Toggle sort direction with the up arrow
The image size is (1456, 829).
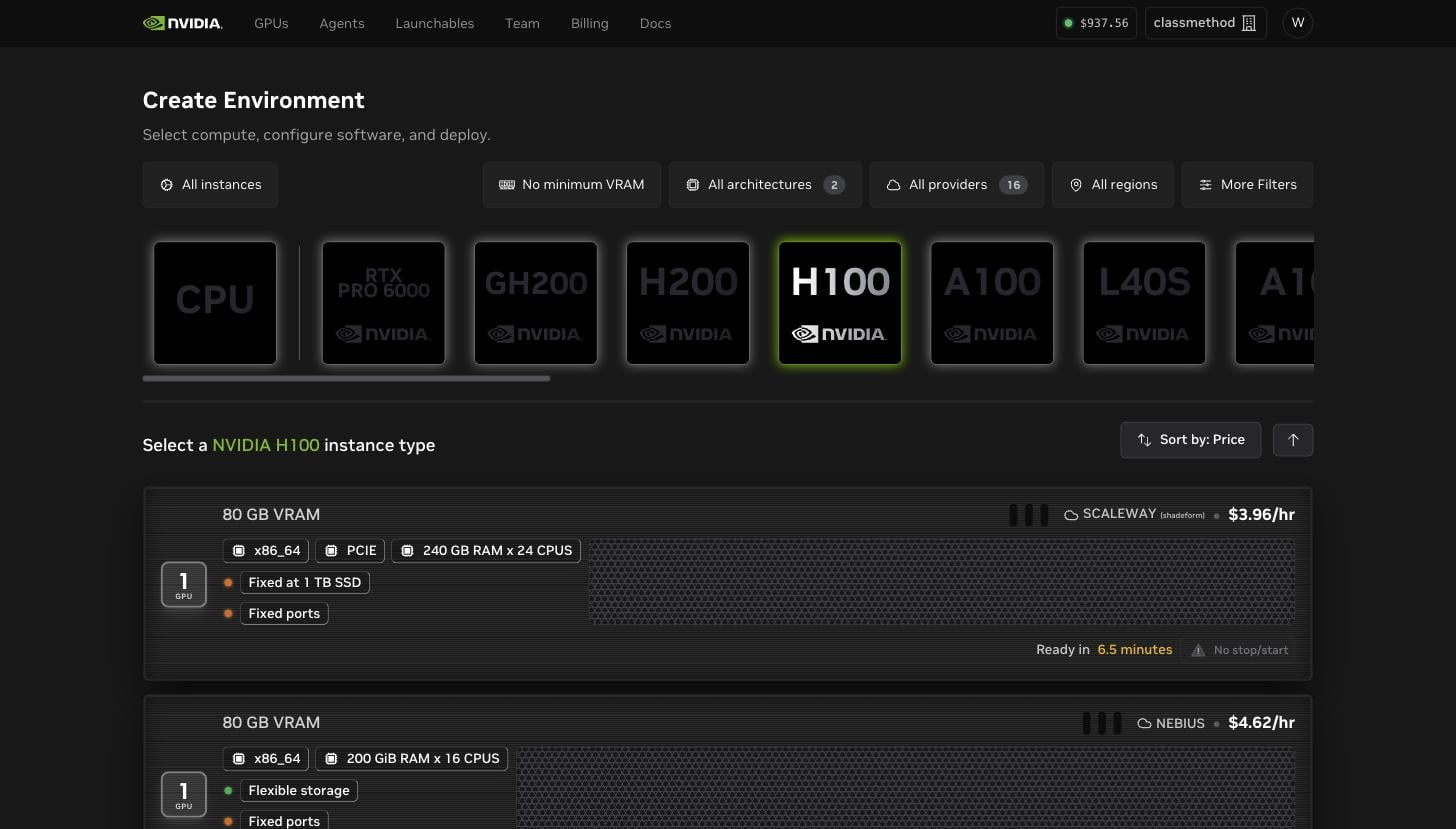pyautogui.click(x=1293, y=440)
